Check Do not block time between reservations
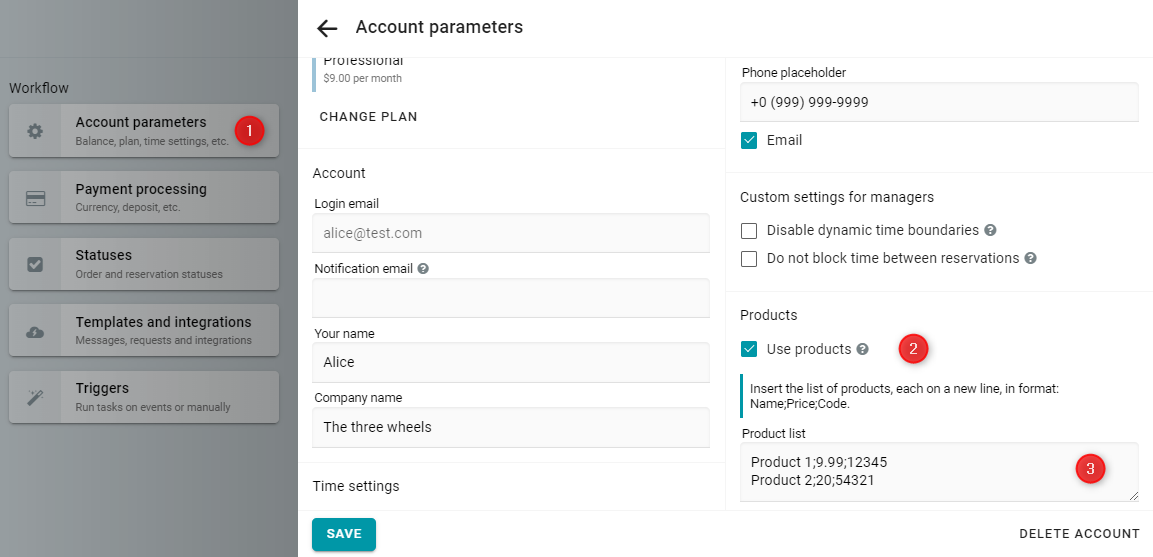This screenshot has width=1153, height=557. (x=749, y=258)
